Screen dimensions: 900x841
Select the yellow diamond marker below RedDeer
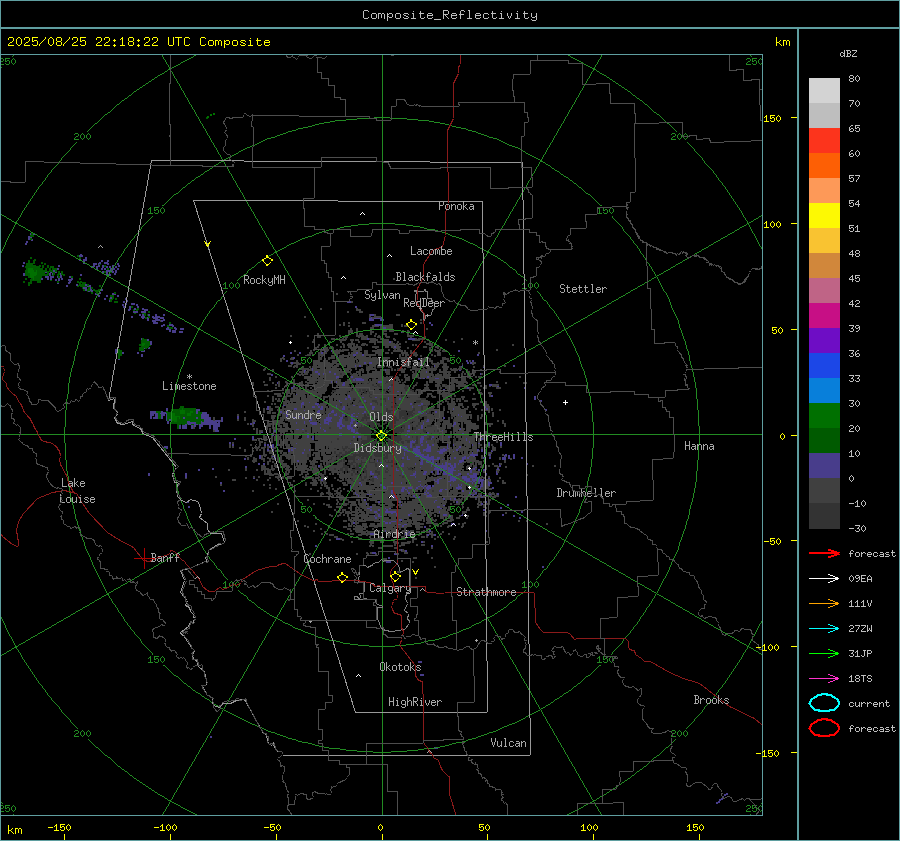click(412, 325)
